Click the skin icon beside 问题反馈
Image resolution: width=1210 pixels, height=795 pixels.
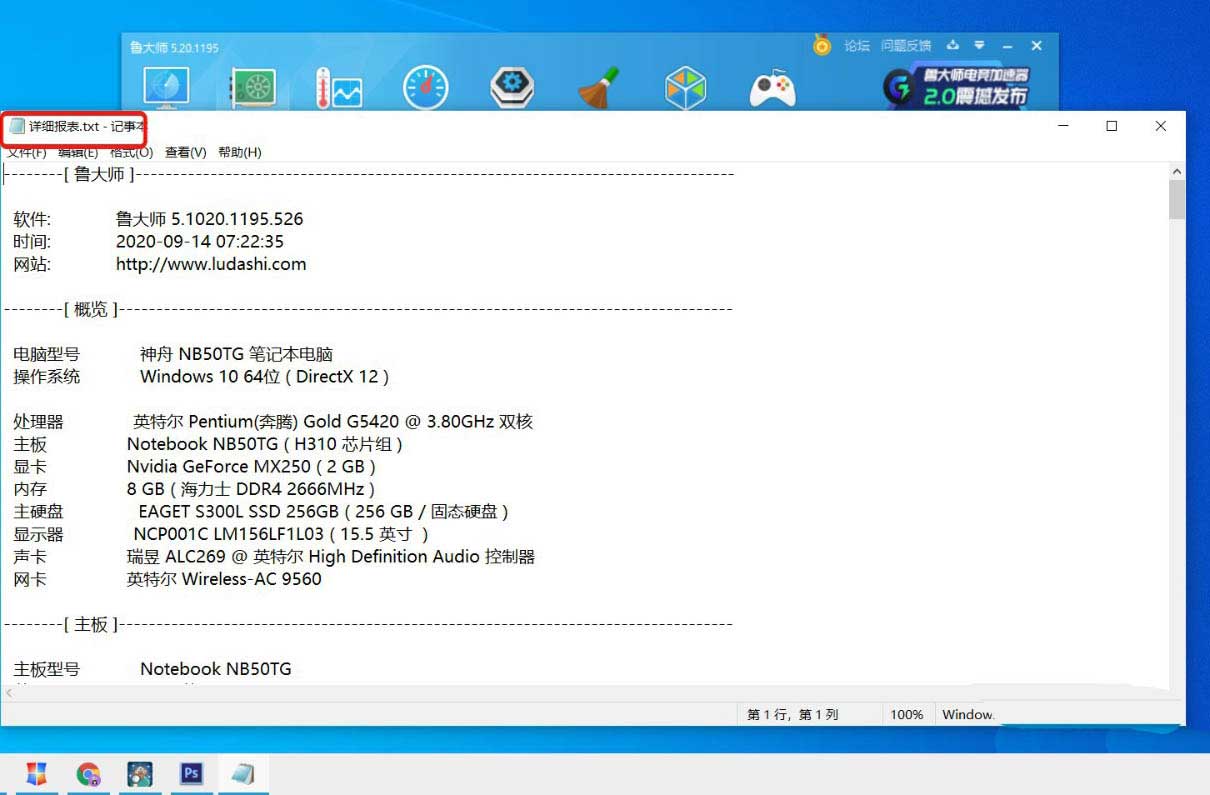pos(953,45)
